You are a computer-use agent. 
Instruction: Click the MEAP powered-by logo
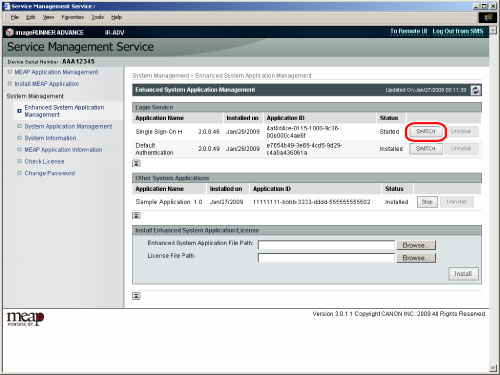tap(25, 319)
